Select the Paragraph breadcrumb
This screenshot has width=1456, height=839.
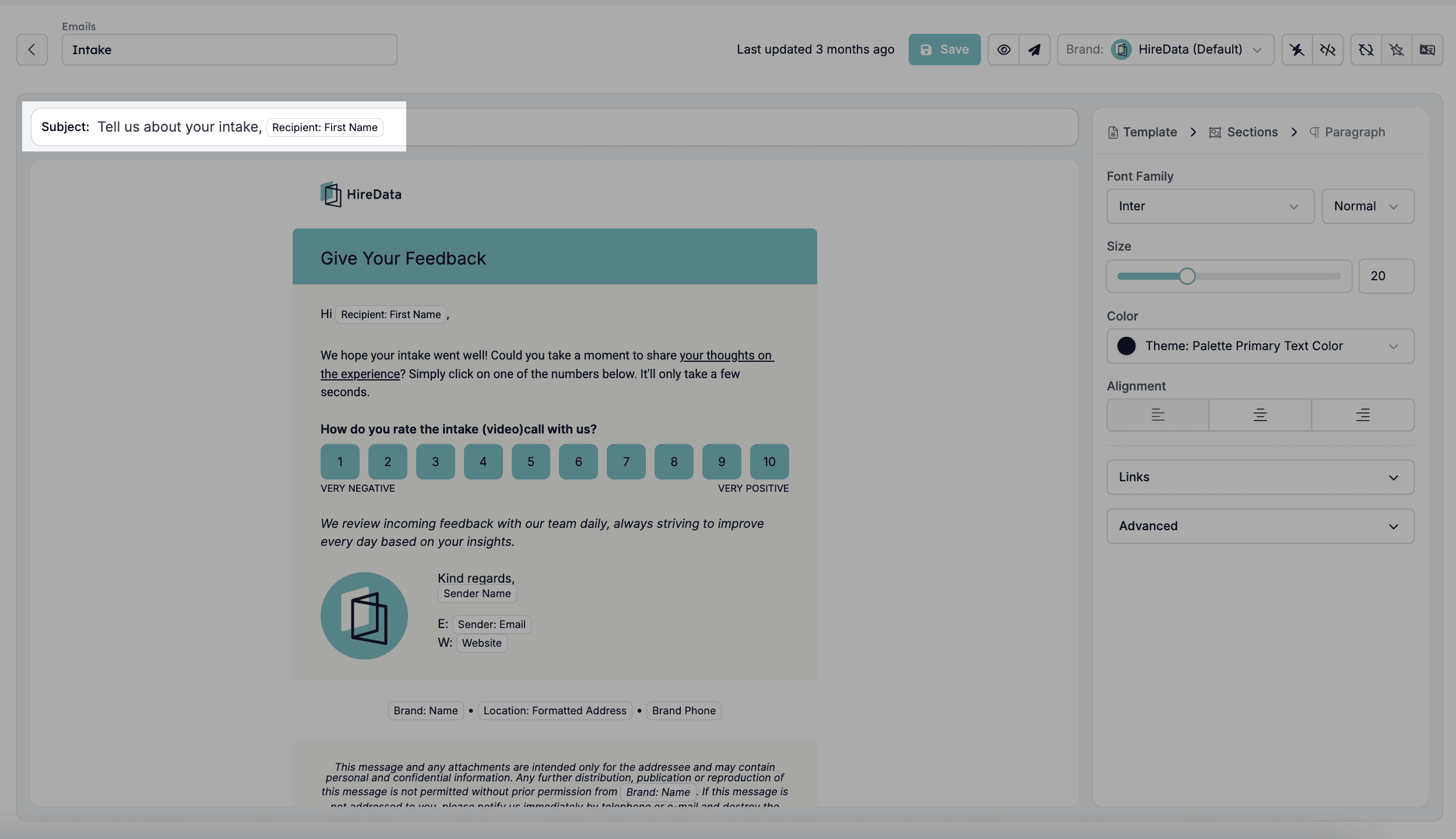1347,132
